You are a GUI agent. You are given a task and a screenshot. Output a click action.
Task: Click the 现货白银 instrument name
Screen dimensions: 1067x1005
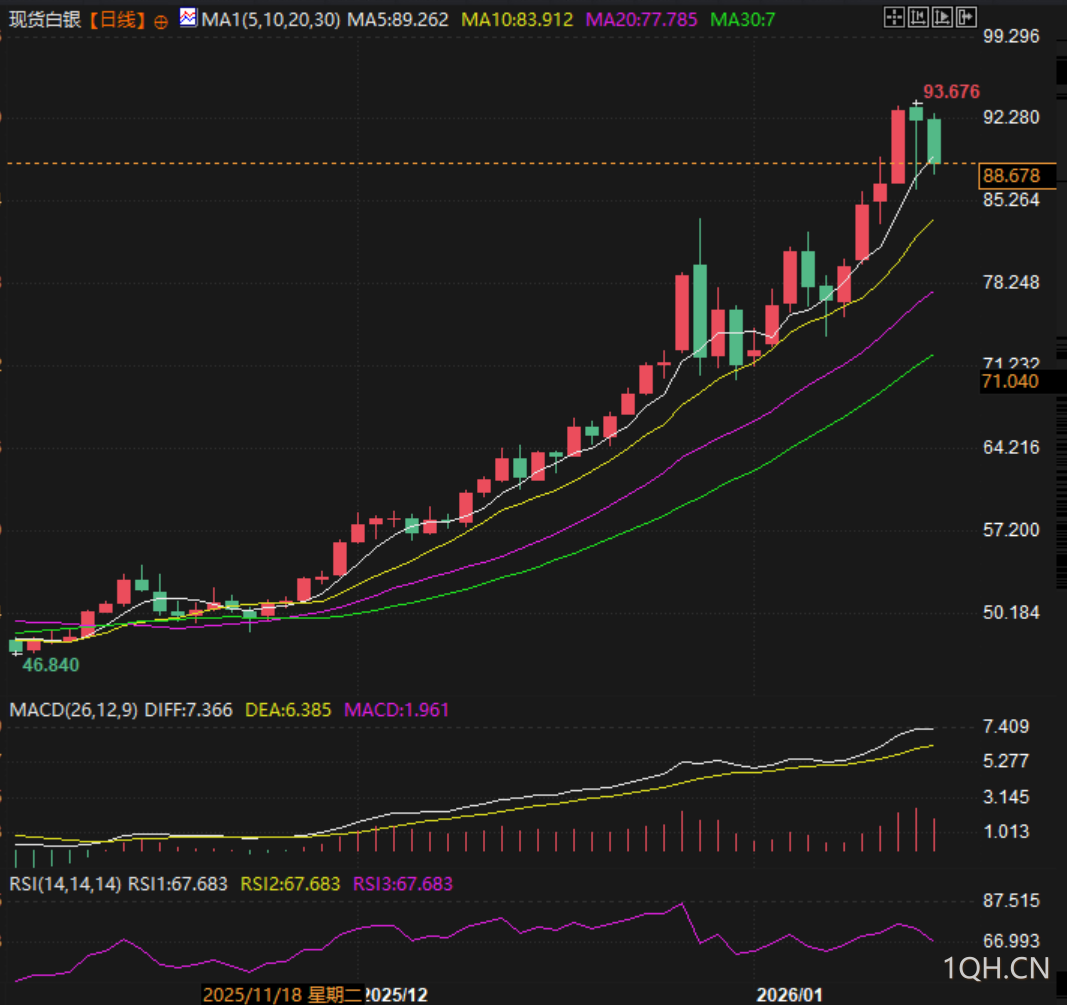click(x=44, y=19)
